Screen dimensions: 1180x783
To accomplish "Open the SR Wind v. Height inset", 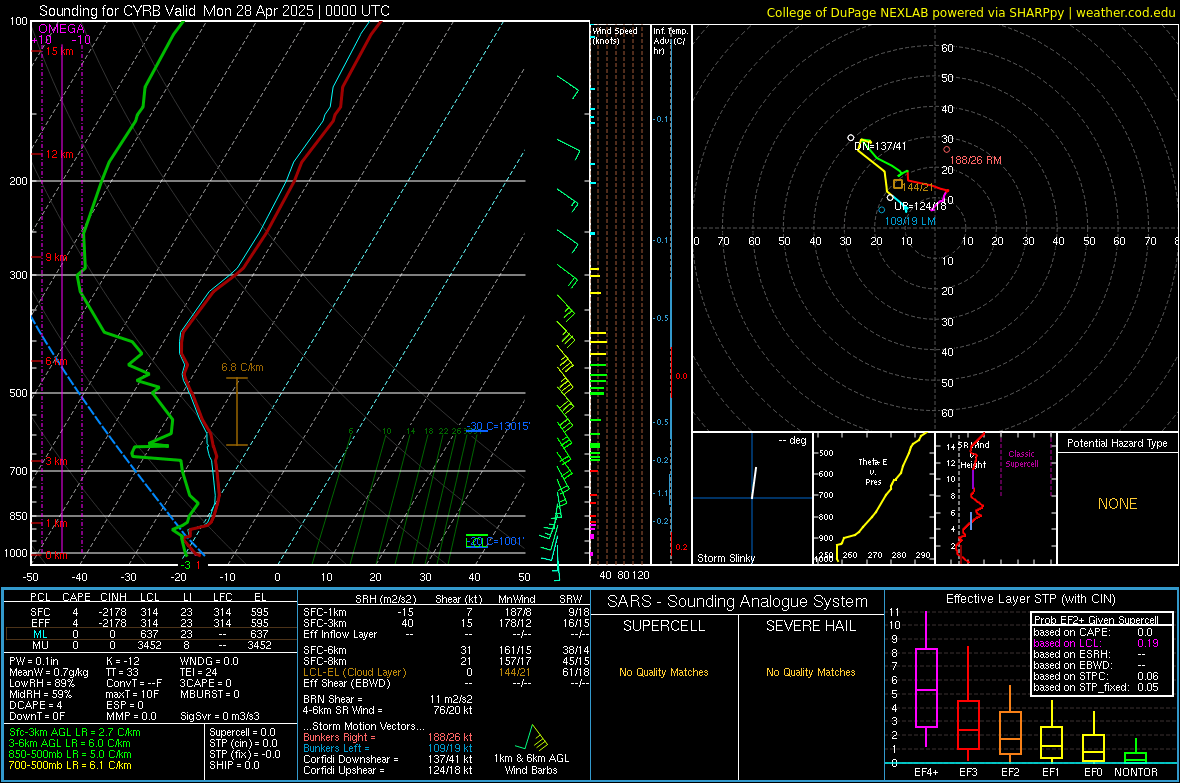I will point(995,498).
